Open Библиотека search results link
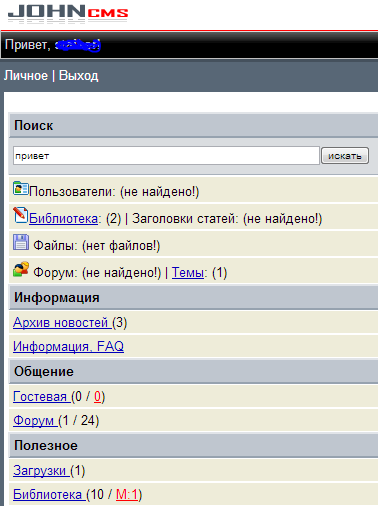378x506 pixels. click(63, 219)
